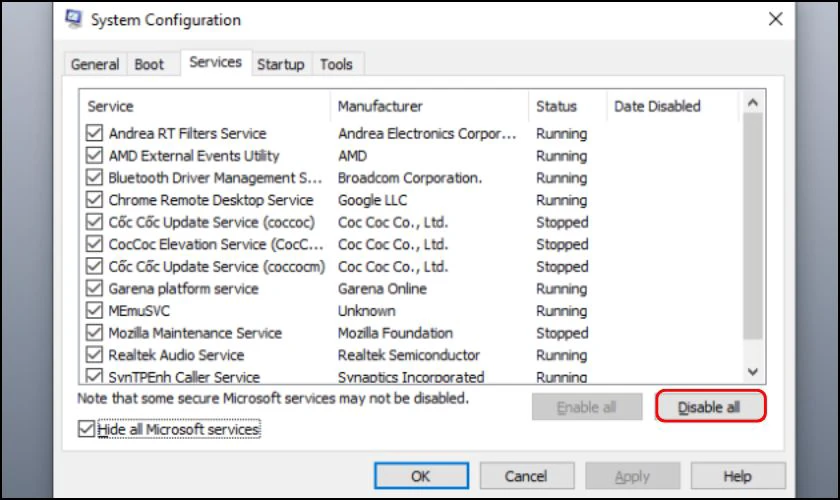Uncheck Andrea RT Filters Service
This screenshot has height=500, width=840.
94,133
